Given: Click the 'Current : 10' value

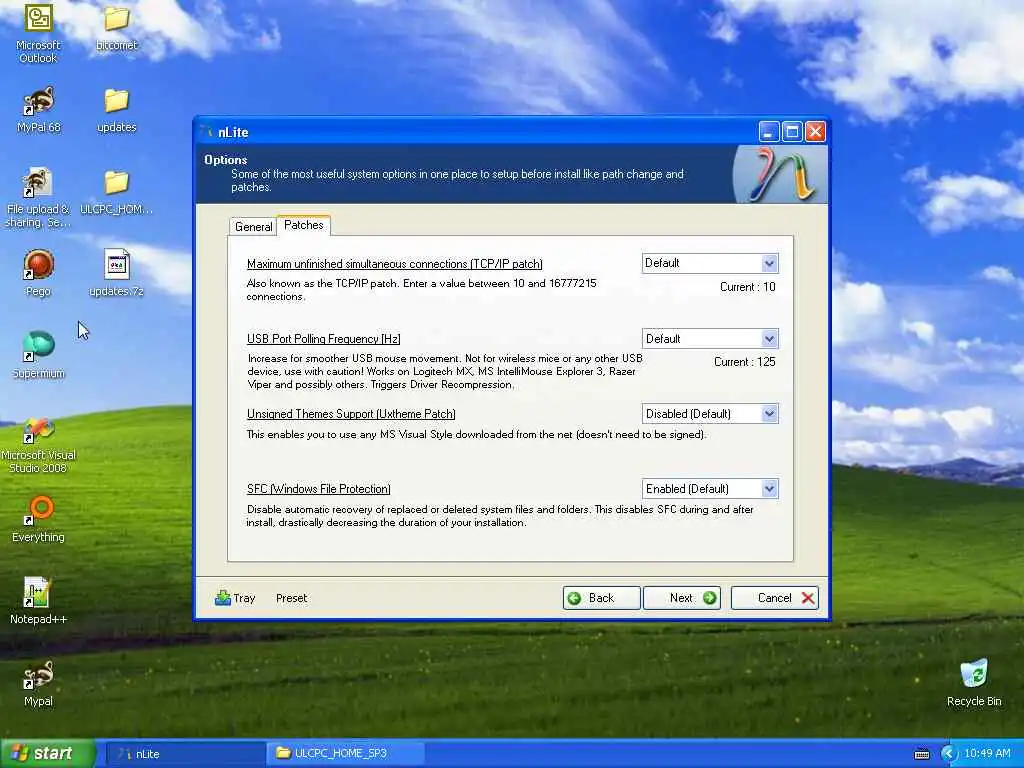Looking at the screenshot, I should coord(748,287).
